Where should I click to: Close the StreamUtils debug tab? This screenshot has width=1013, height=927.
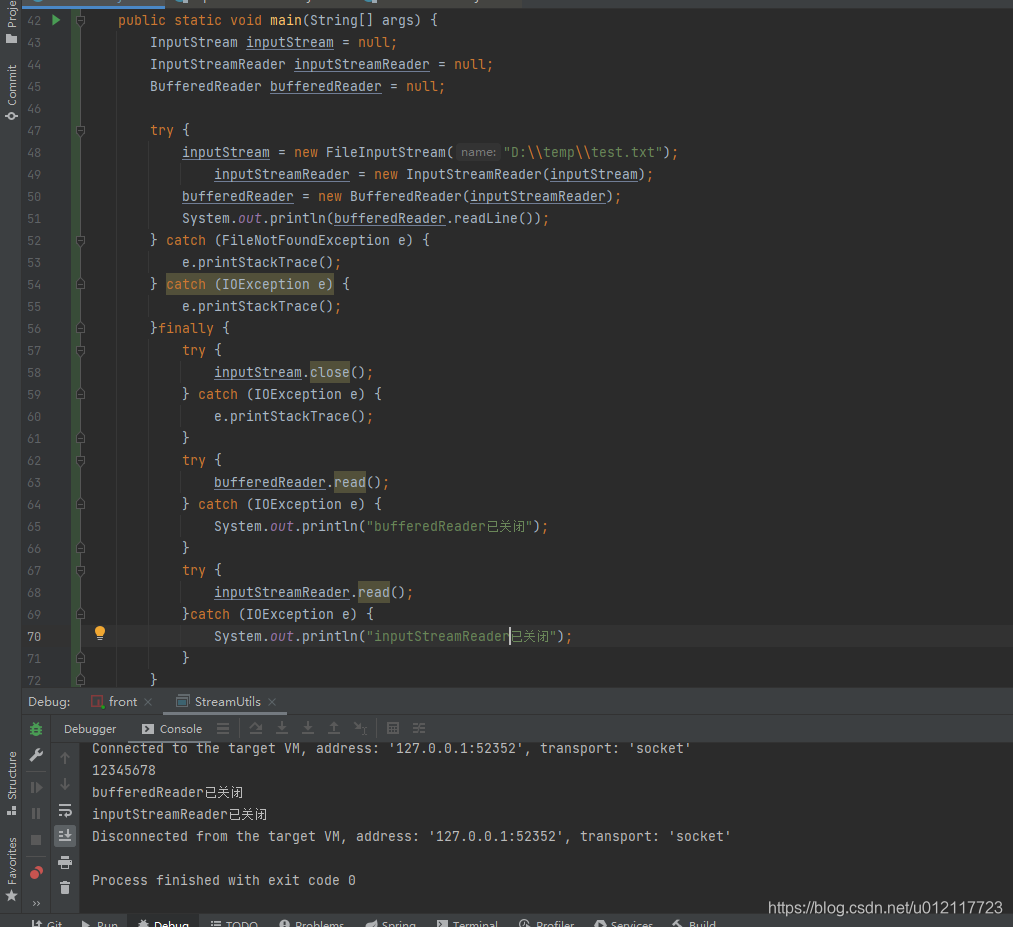(272, 702)
